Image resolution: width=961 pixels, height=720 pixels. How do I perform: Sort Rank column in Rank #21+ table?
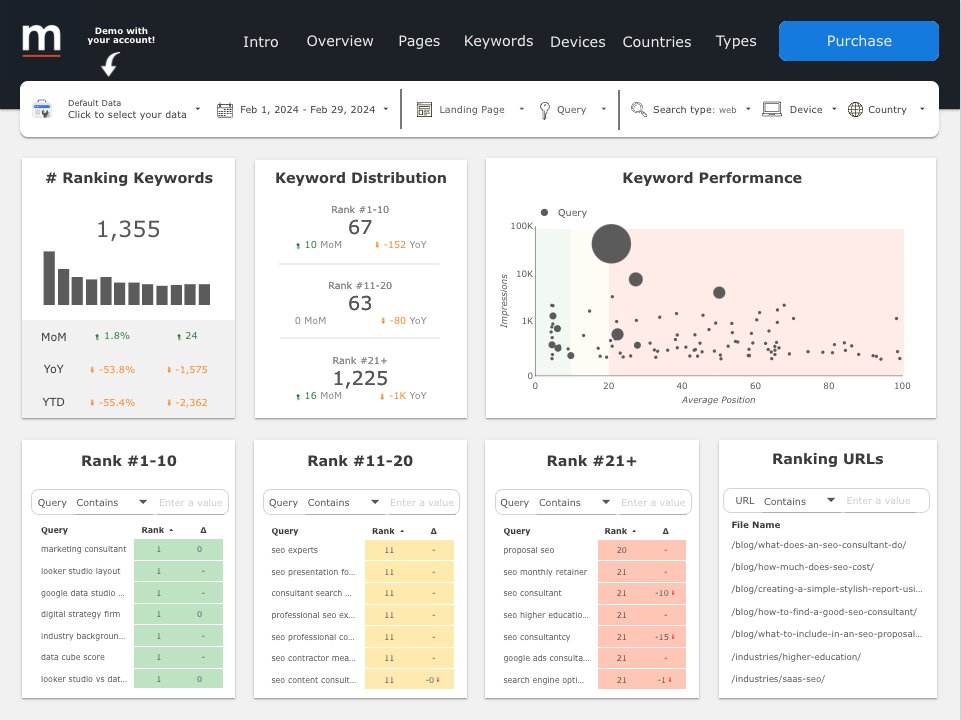point(620,531)
